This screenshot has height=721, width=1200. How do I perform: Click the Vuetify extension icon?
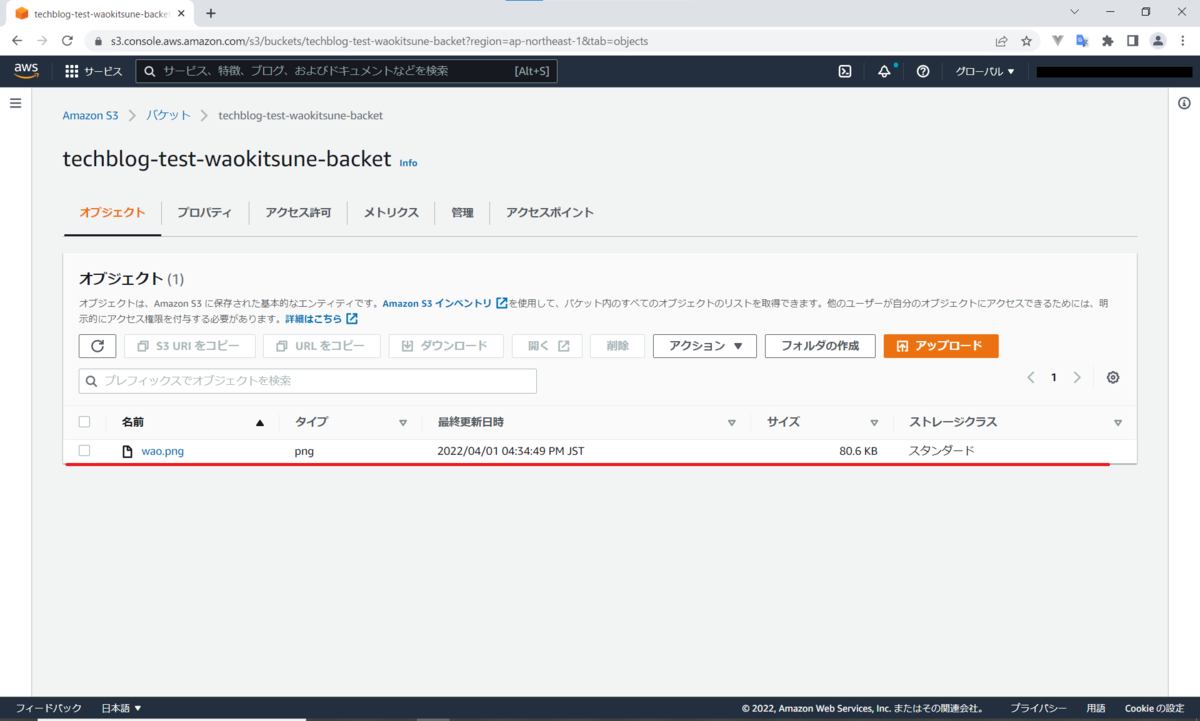pyautogui.click(x=1057, y=41)
